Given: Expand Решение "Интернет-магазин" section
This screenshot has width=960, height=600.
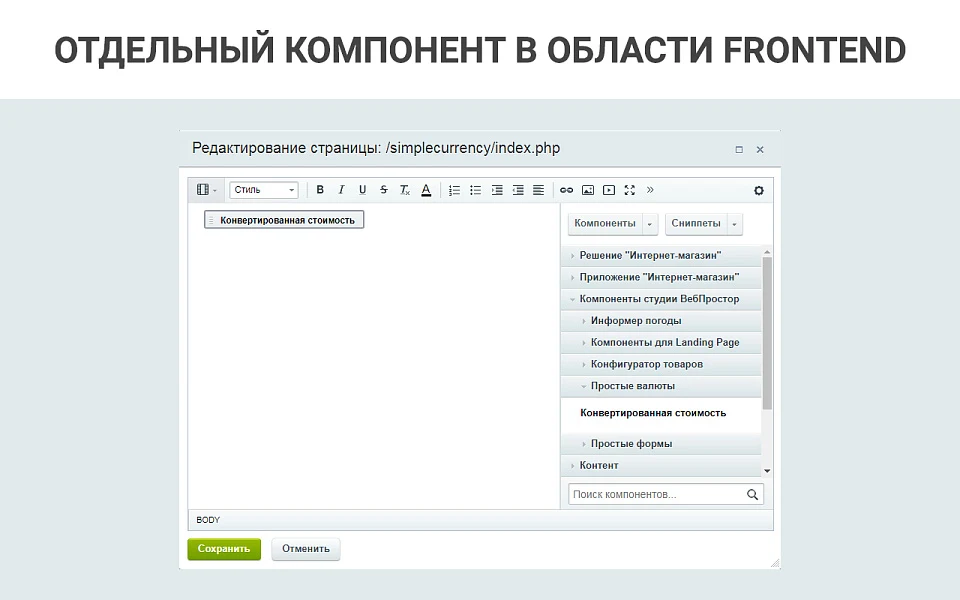Looking at the screenshot, I should click(661, 255).
